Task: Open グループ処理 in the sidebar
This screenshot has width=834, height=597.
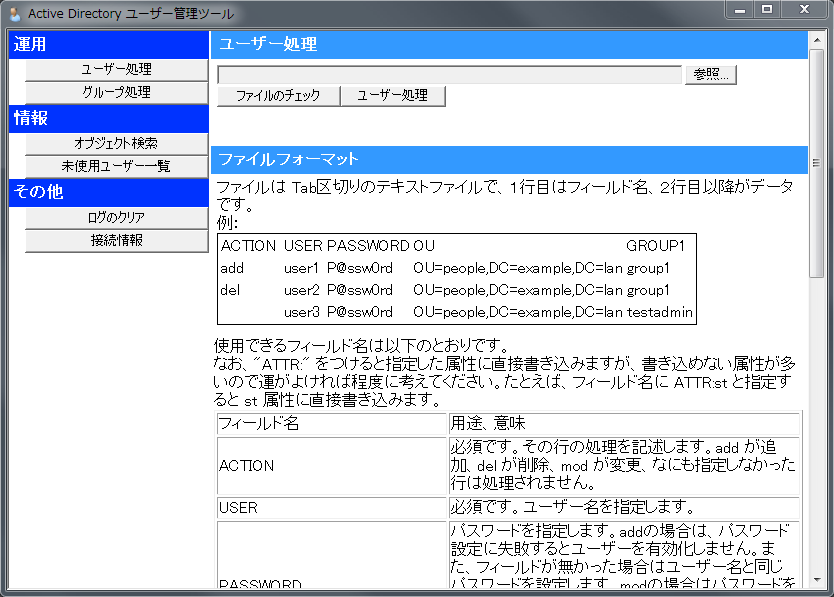Action: coord(116,93)
